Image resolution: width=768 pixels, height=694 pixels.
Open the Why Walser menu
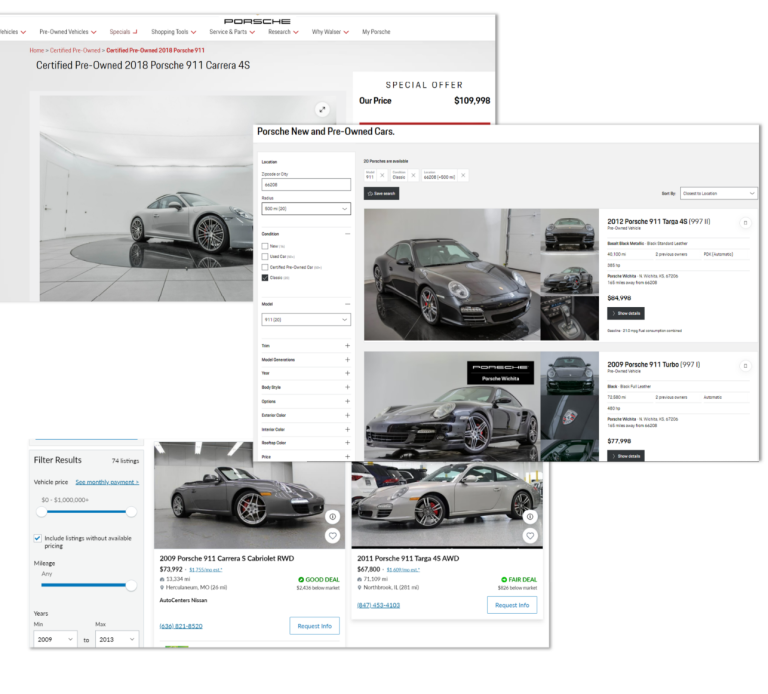coord(330,32)
